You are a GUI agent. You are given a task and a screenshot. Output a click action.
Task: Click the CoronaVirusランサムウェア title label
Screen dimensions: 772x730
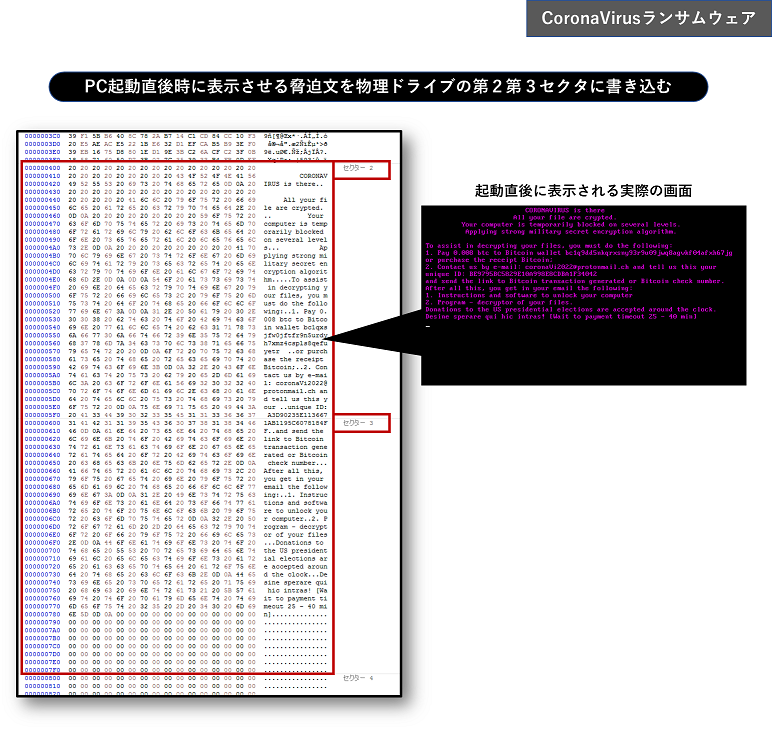(x=649, y=19)
